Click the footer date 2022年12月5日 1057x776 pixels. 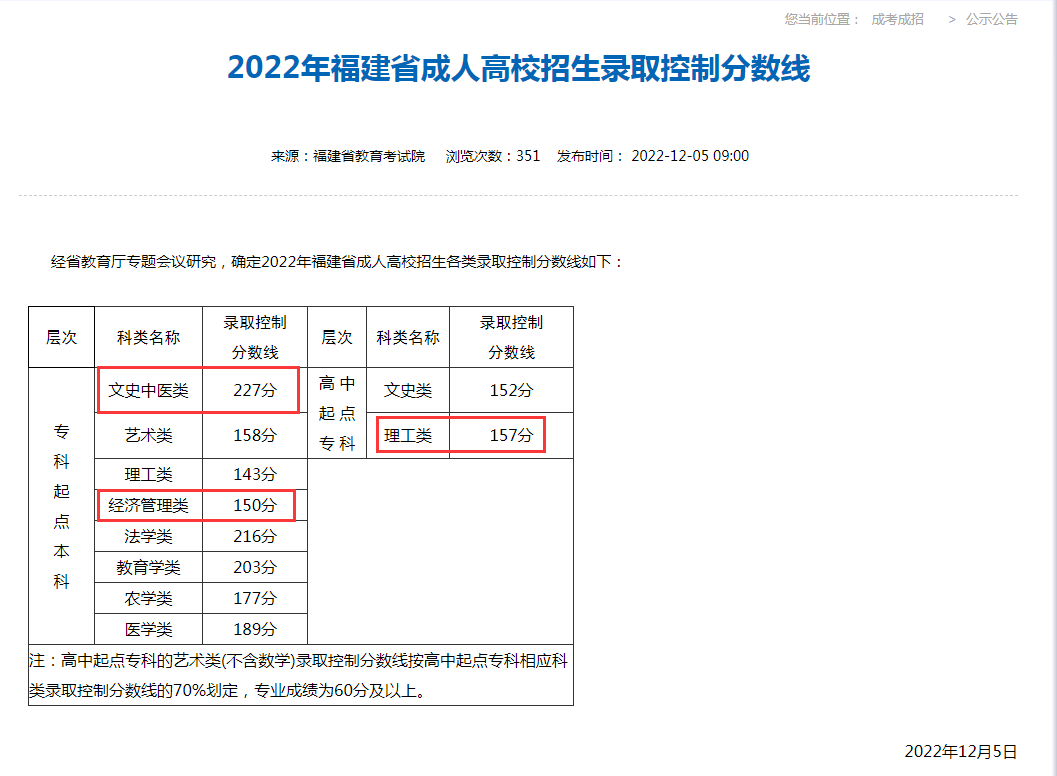(960, 751)
